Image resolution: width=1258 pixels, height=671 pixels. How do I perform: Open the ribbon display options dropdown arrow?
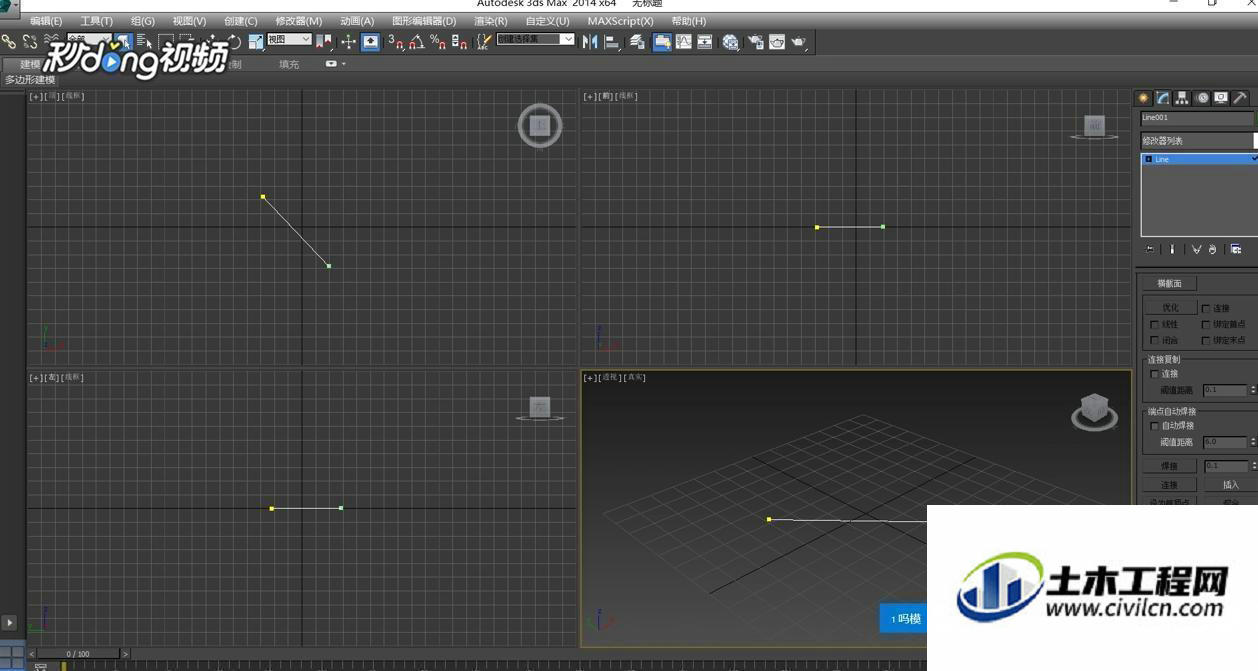(344, 64)
